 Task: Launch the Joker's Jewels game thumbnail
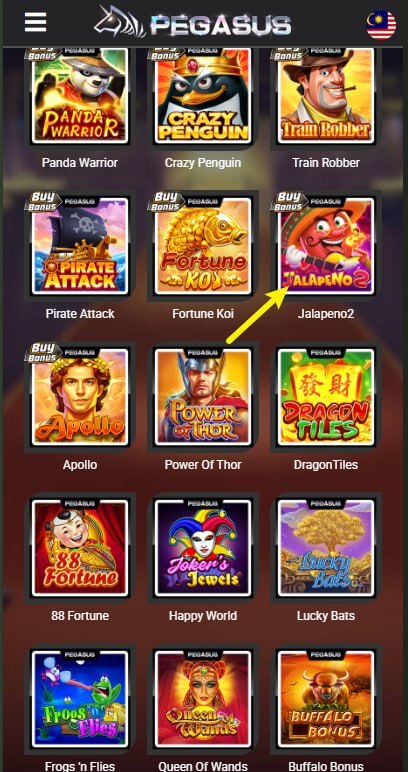click(203, 547)
